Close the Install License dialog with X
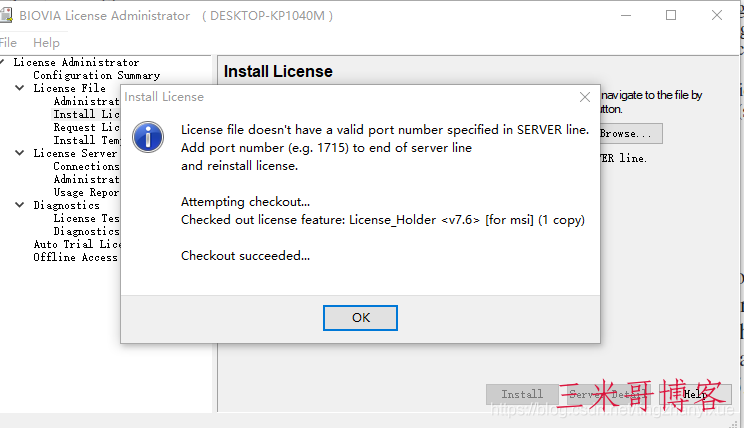This screenshot has height=428, width=744. (585, 97)
